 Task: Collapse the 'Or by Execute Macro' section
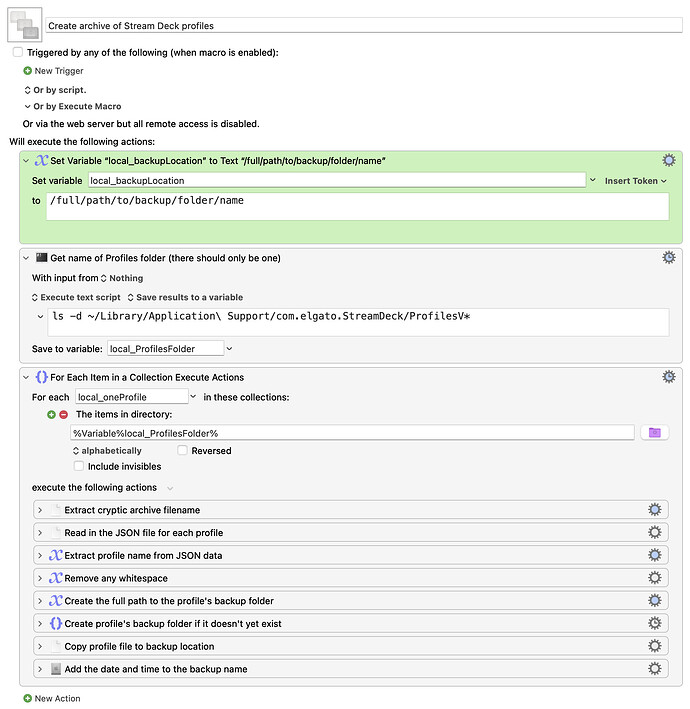(x=28, y=107)
